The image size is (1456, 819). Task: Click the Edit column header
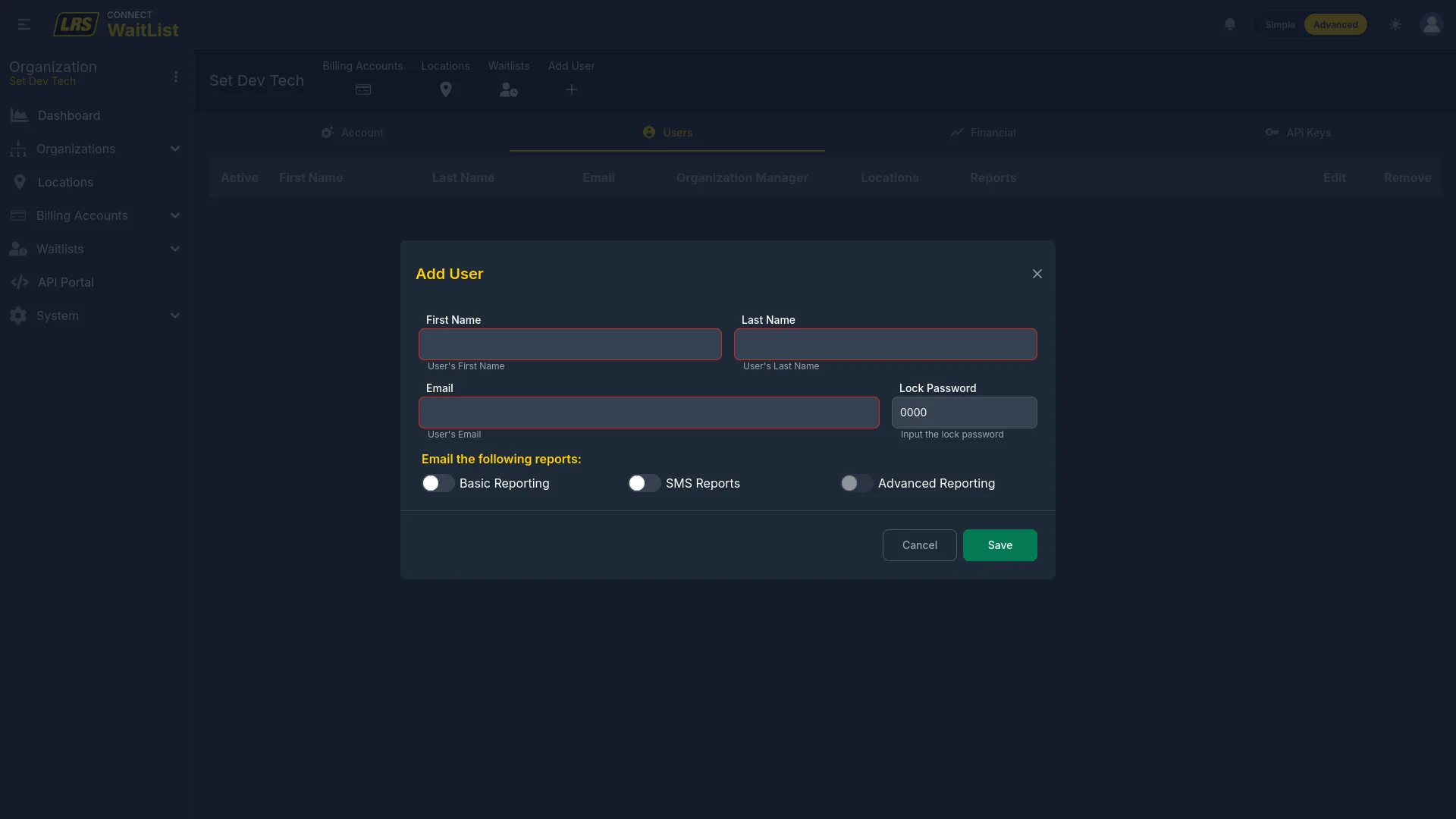pos(1335,177)
